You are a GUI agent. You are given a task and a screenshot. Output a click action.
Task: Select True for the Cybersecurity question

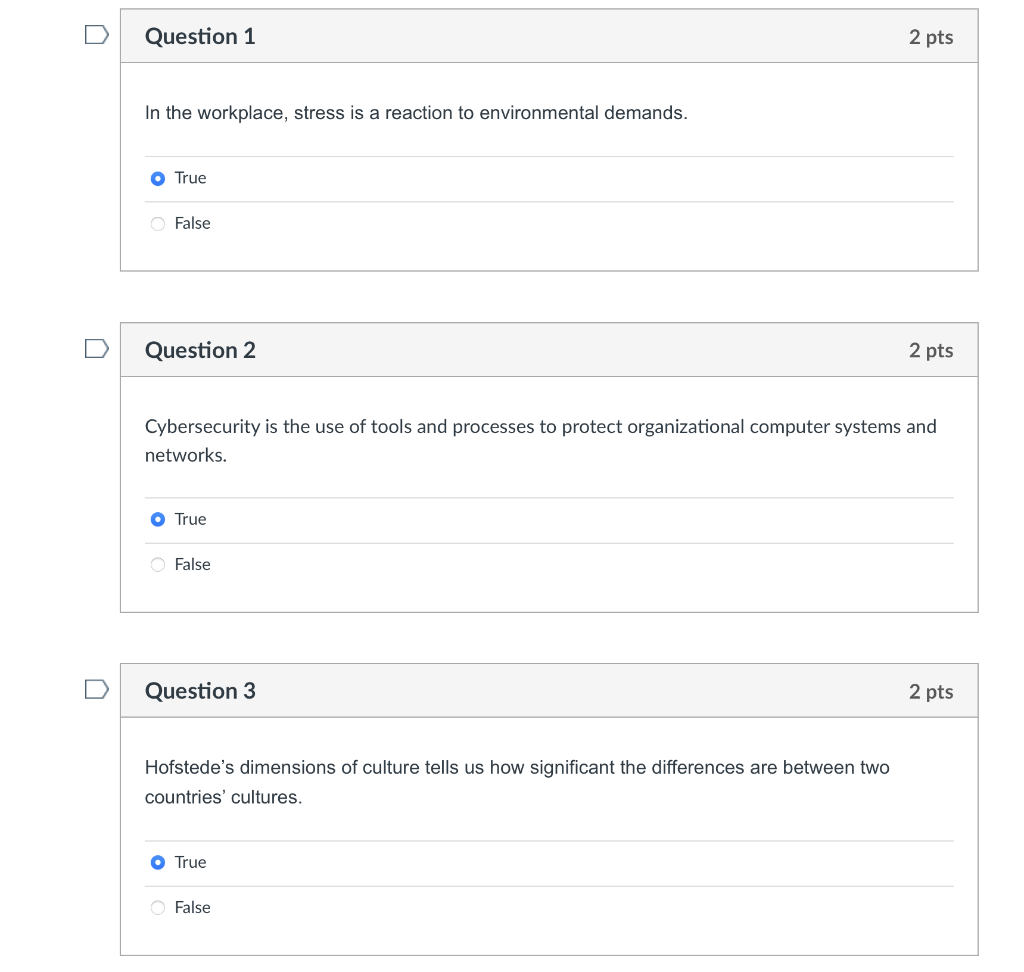[x=158, y=520]
